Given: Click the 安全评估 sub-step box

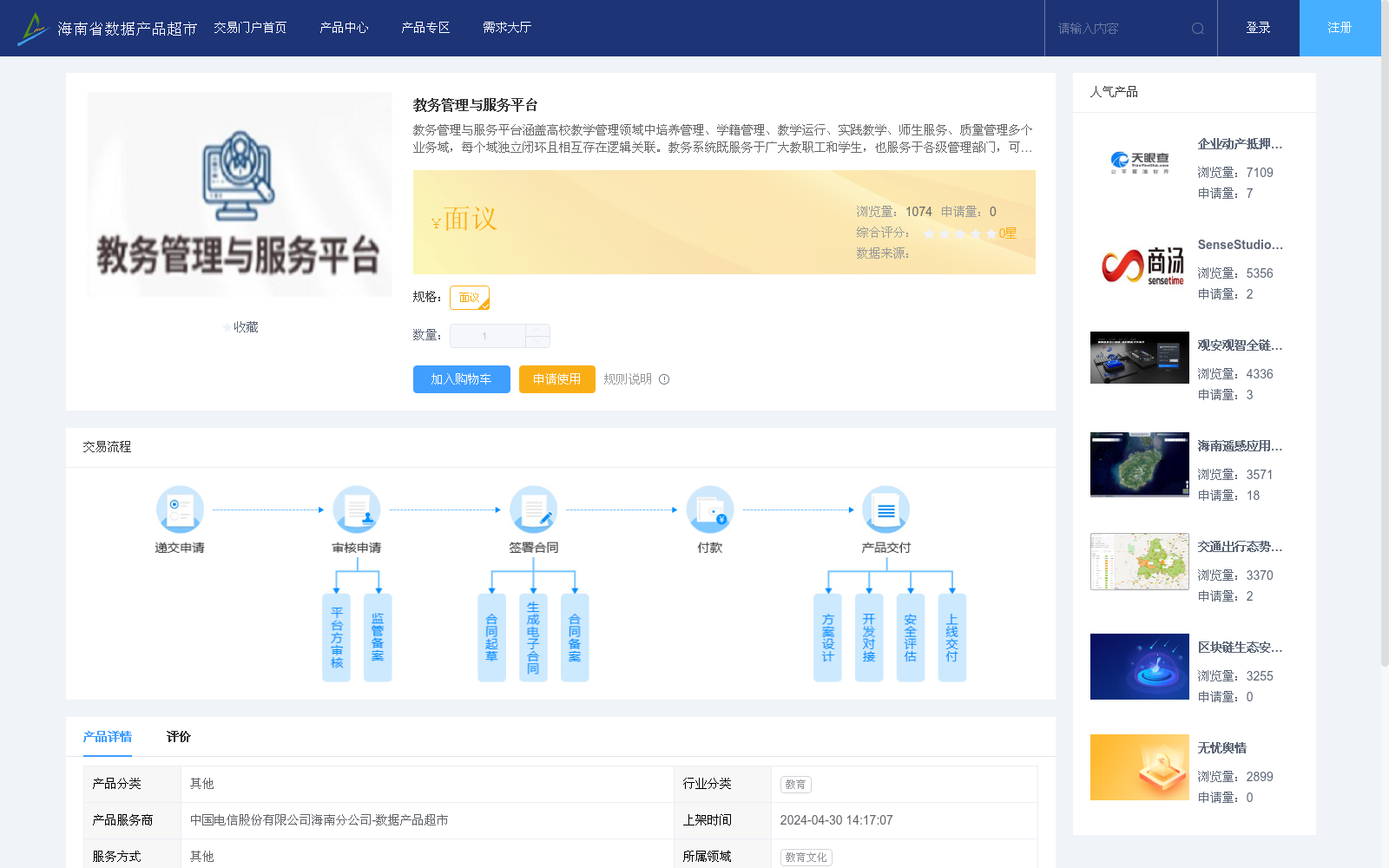Looking at the screenshot, I should [911, 638].
